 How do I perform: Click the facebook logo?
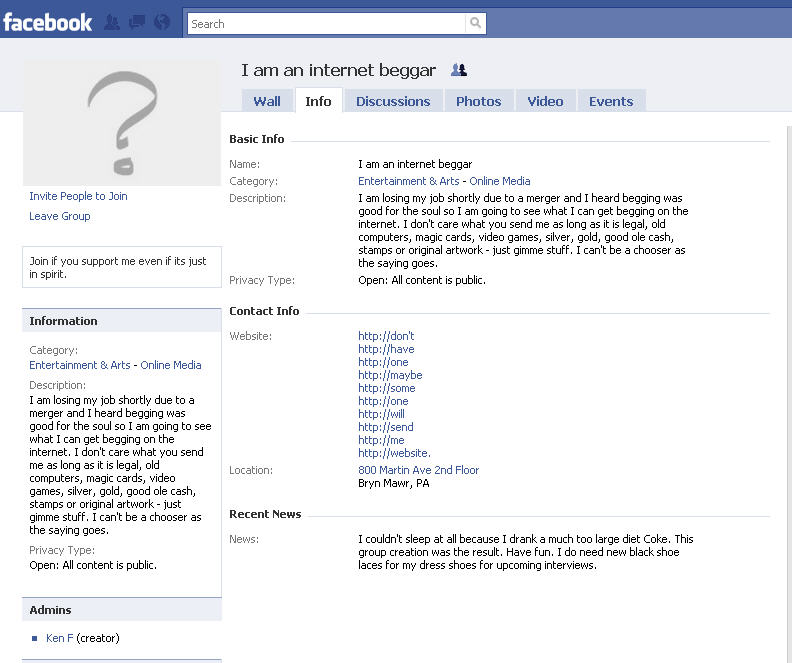click(47, 23)
